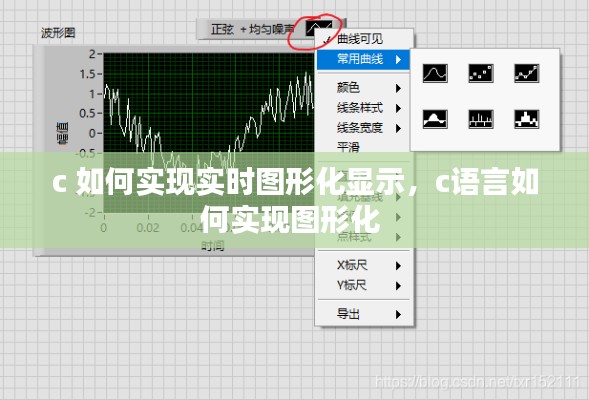Toggle the 曲线可见 checkmark item
Screen dimensions: 589x400
click(x=364, y=39)
